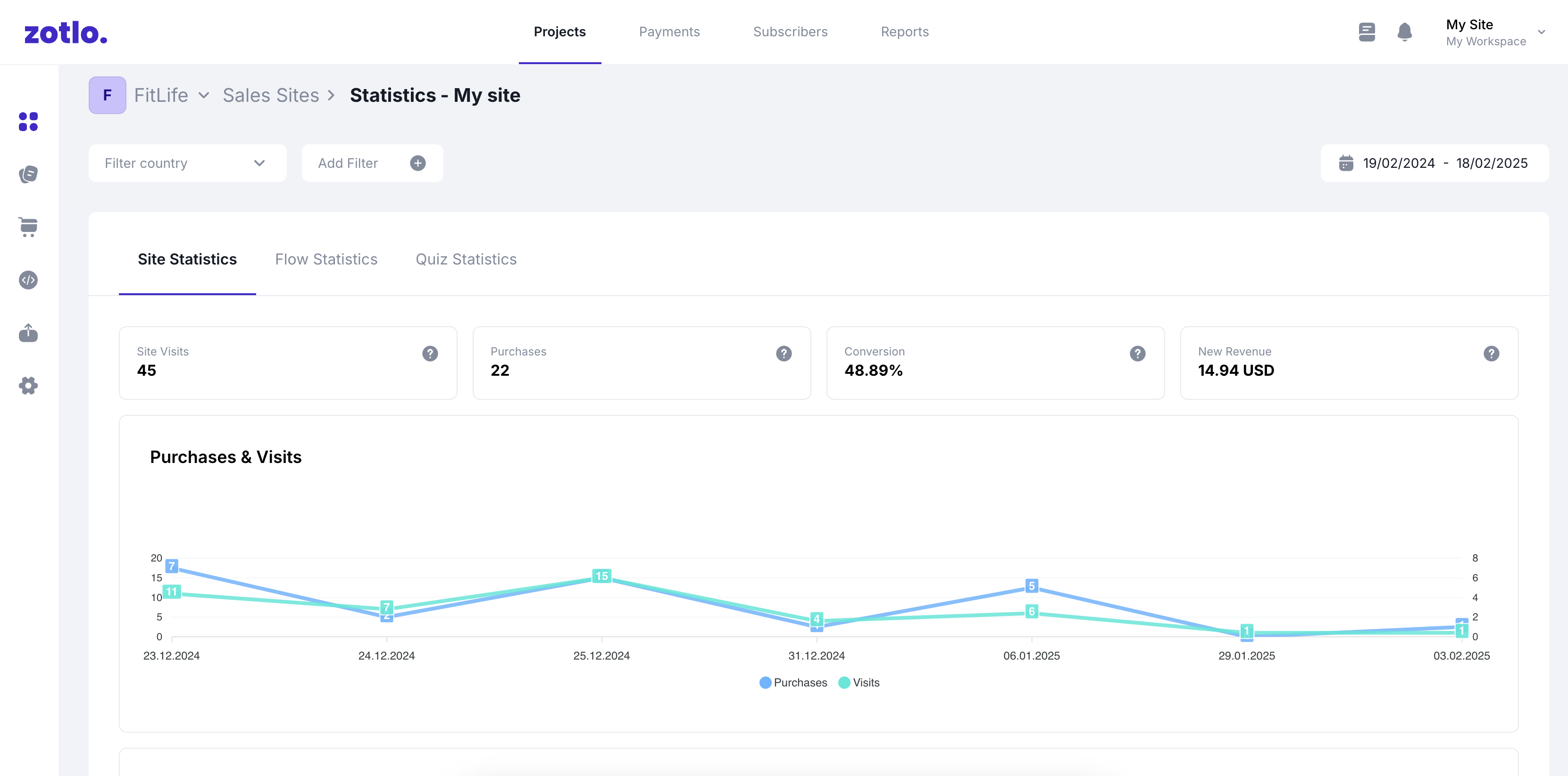Open the documentation book icon

point(1367,32)
